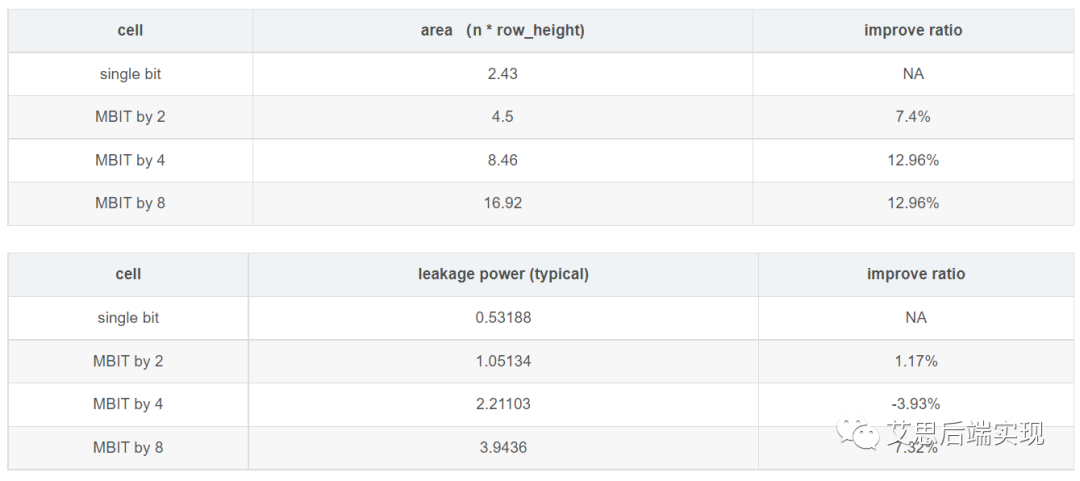Select the "leakage power (typical)" column header

[503, 274]
